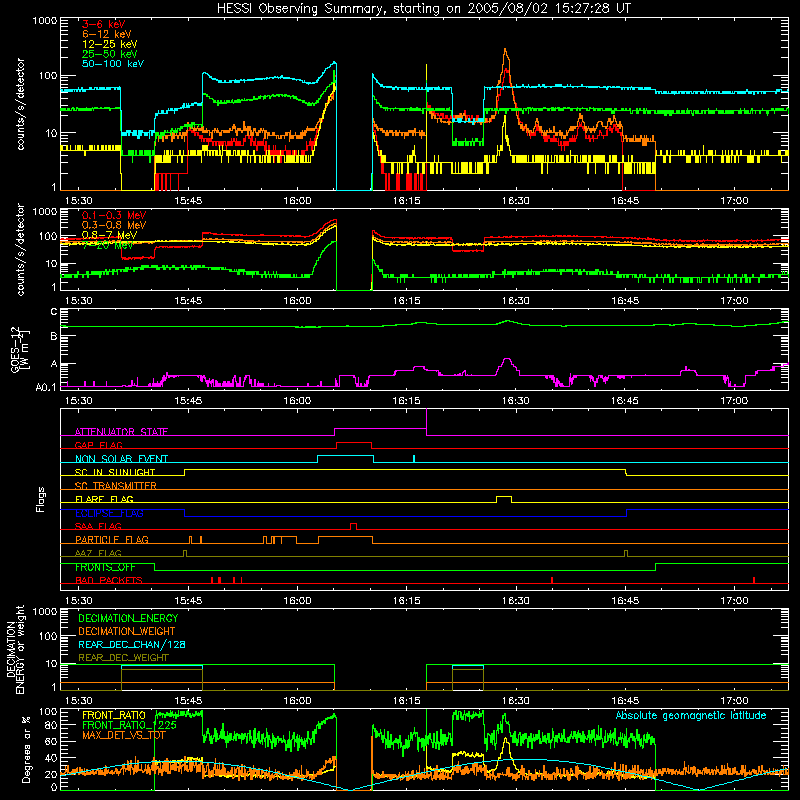This screenshot has width=800, height=800.
Task: Click the 17:00 tick label under the GOES panel
Action: click(x=734, y=401)
